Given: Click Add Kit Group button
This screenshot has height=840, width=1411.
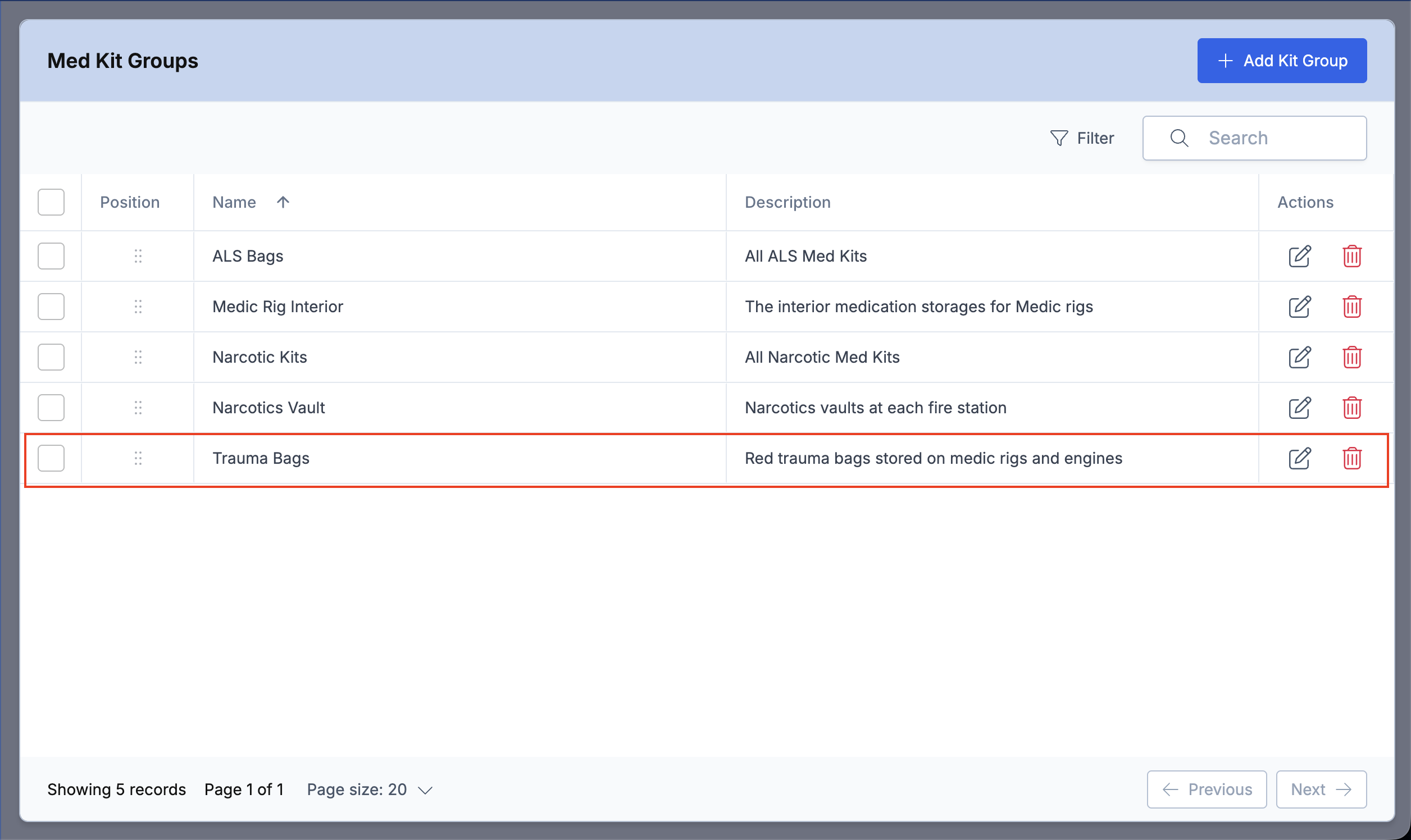Looking at the screenshot, I should click(x=1282, y=61).
